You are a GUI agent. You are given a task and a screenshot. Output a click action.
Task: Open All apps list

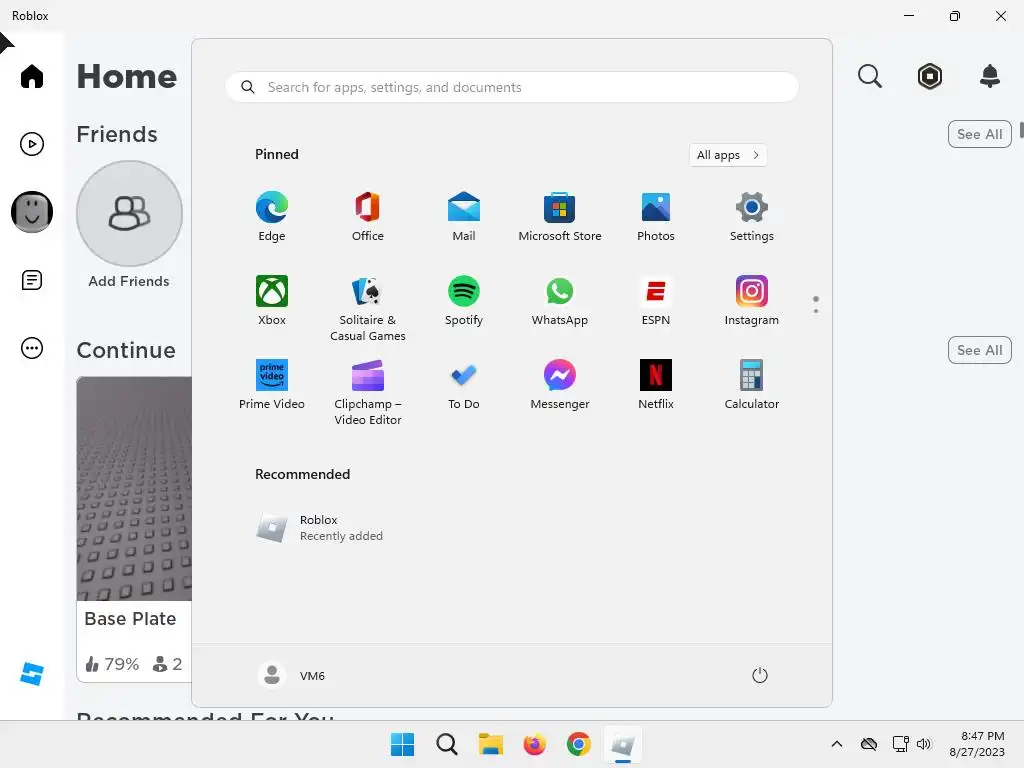click(x=728, y=155)
